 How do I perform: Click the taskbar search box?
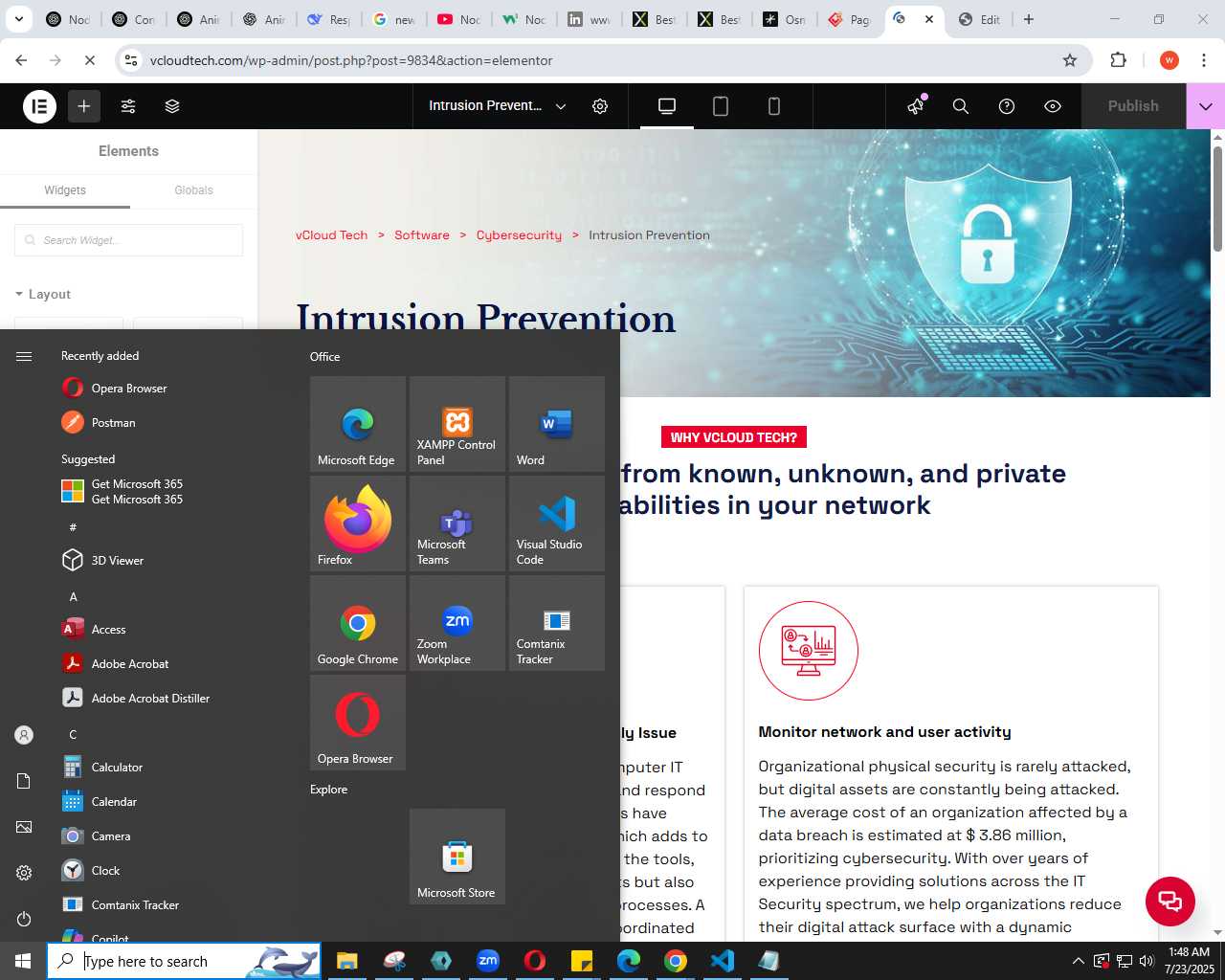click(184, 961)
